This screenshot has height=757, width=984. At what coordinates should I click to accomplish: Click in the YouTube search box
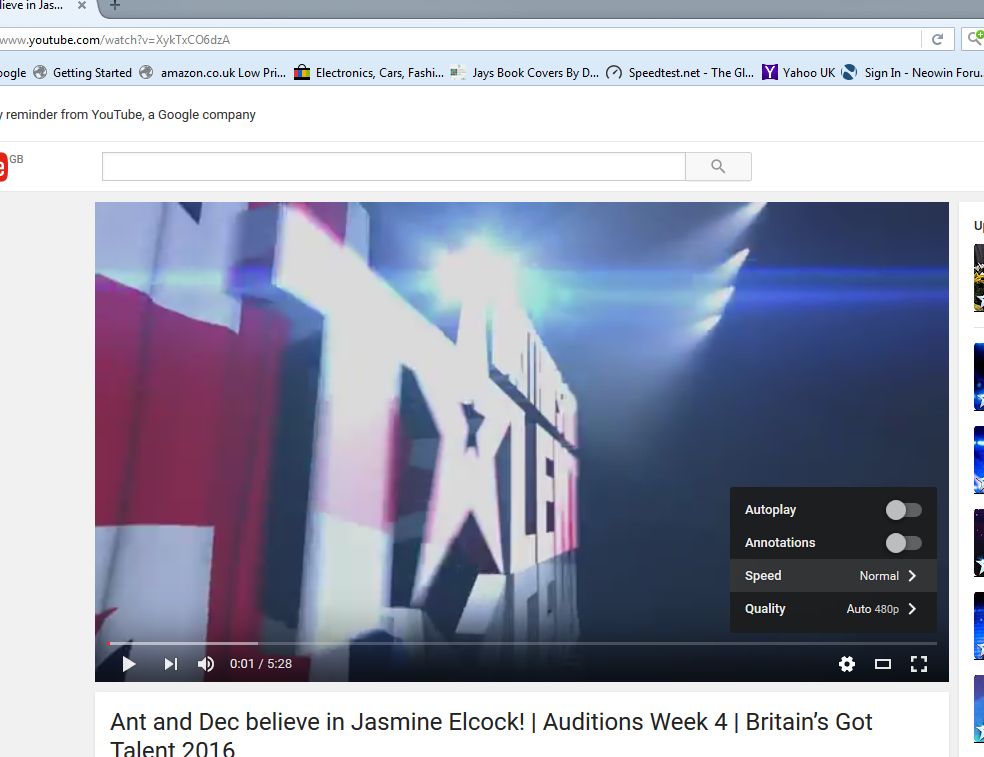[393, 166]
